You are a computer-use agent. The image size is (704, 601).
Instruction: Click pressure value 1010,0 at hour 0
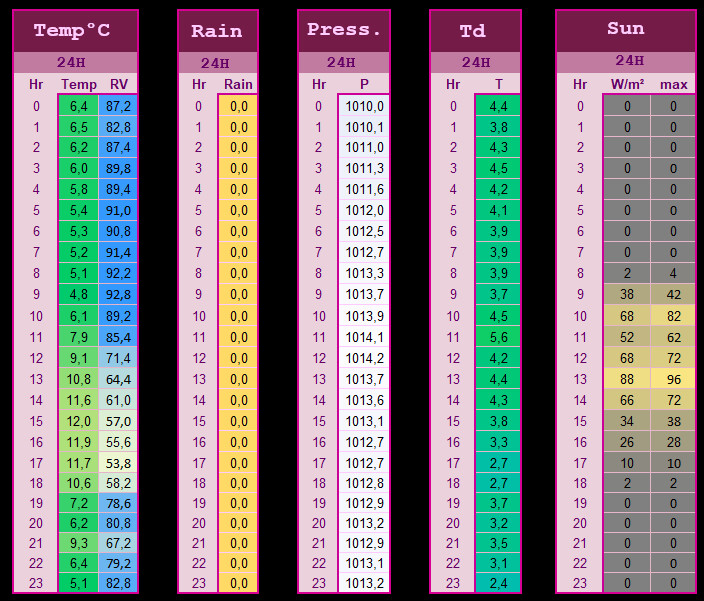coord(364,105)
